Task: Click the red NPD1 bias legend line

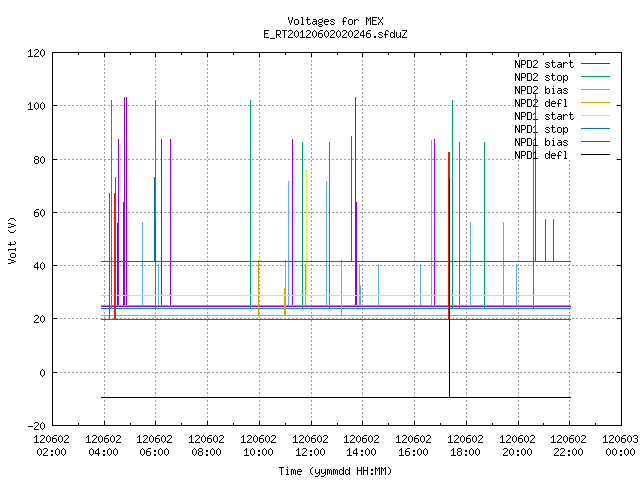Action: coord(595,142)
